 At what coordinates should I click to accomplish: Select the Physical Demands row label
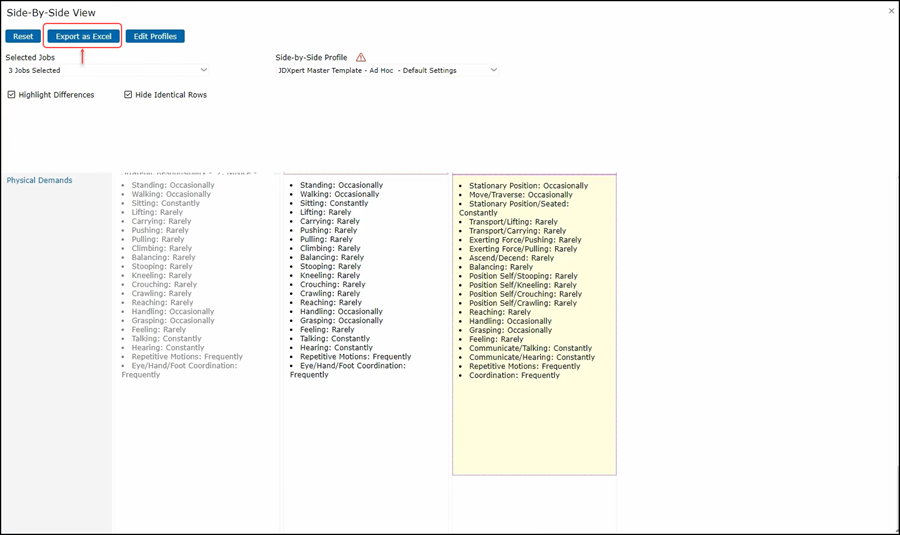pyautogui.click(x=40, y=181)
